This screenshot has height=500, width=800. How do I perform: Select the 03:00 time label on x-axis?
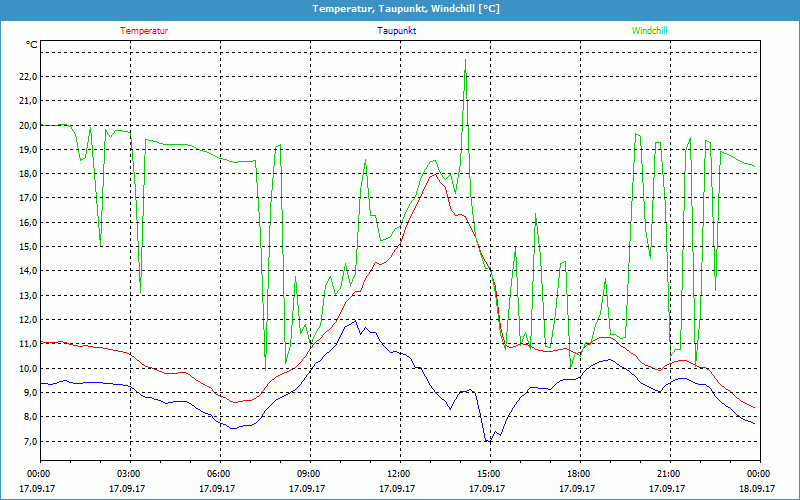(x=128, y=474)
